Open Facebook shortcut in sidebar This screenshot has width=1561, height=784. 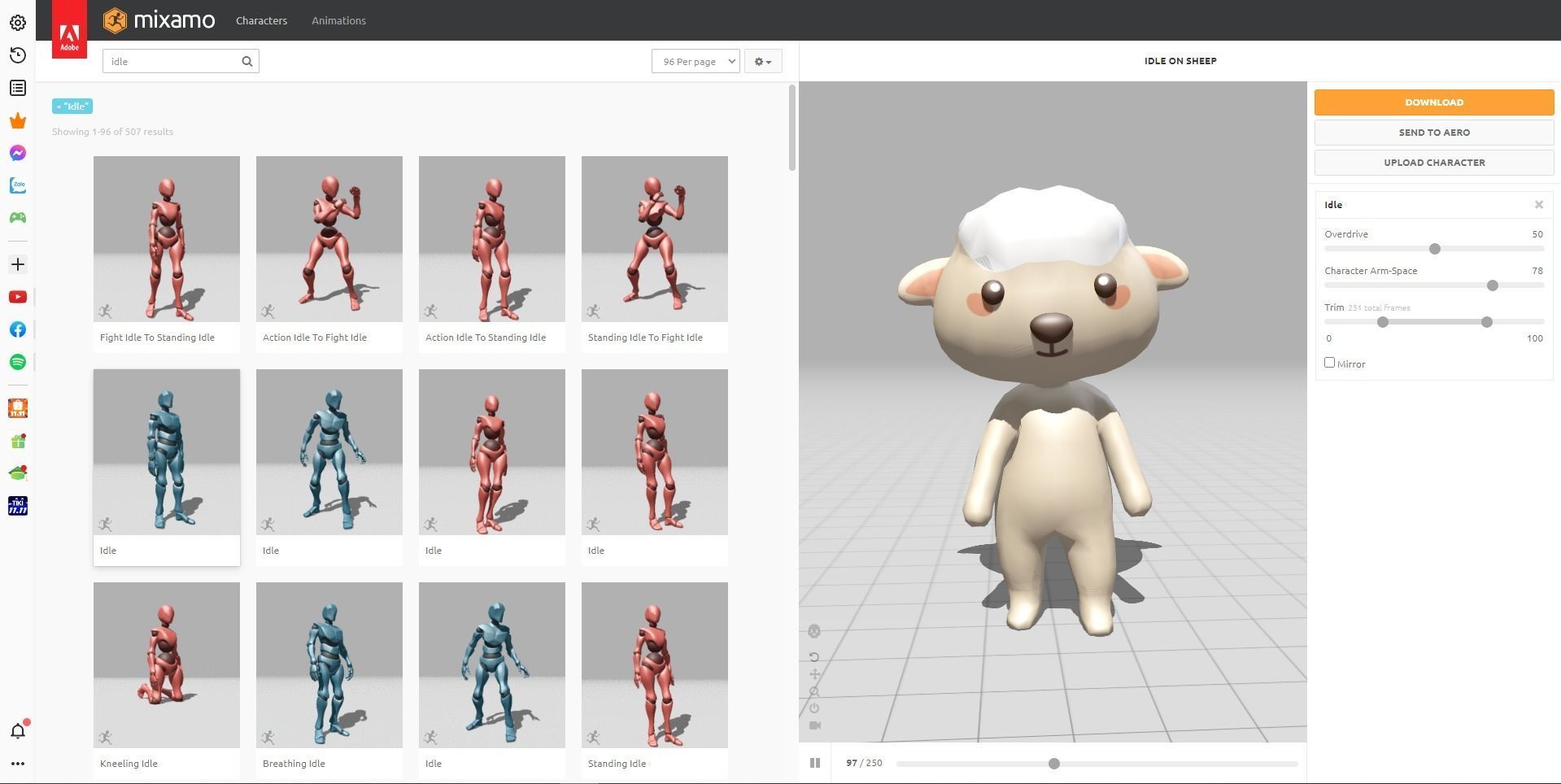click(18, 329)
